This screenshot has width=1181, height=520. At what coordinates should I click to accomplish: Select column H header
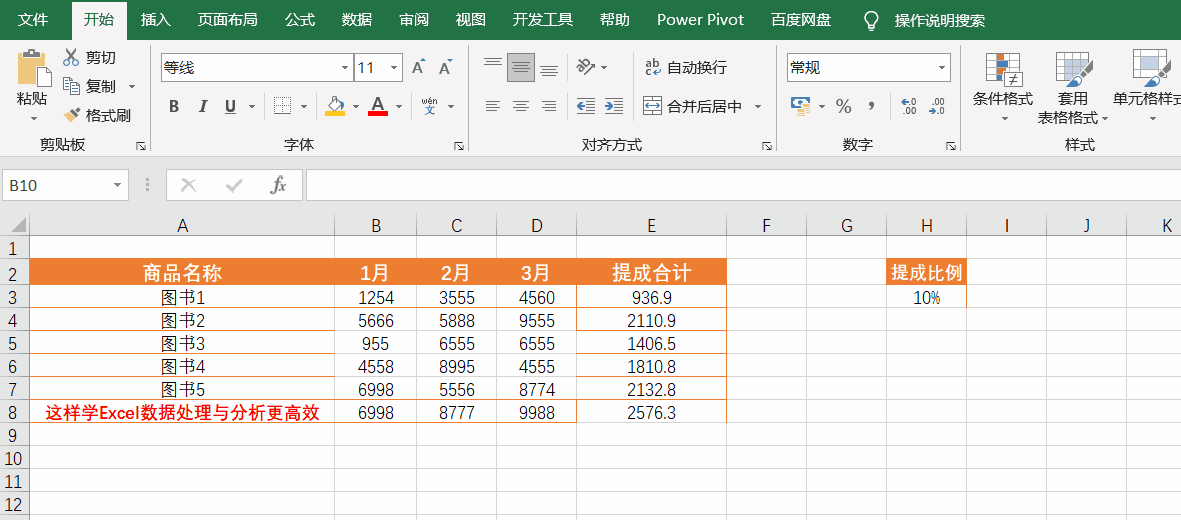[x=926, y=225]
